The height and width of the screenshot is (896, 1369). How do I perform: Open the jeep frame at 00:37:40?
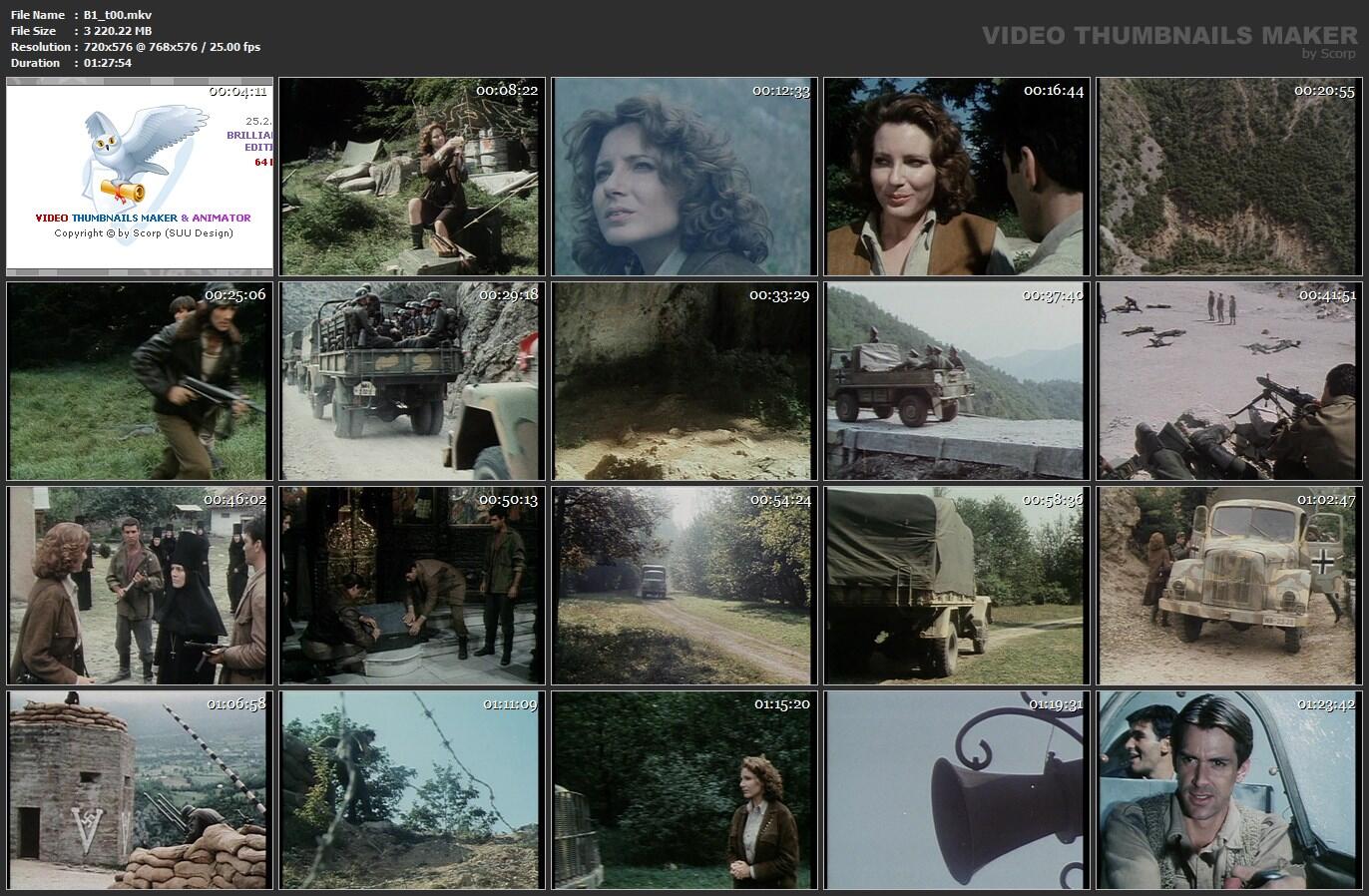point(957,381)
